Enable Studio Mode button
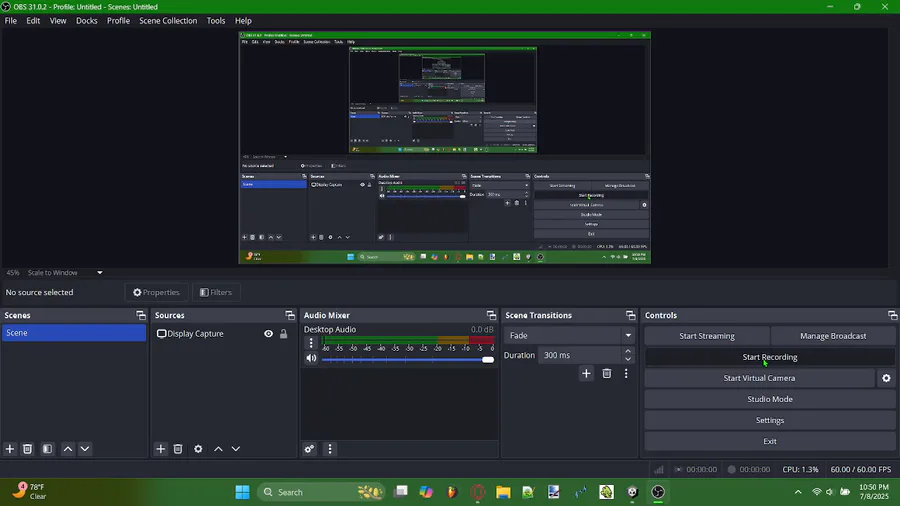 (x=770, y=399)
